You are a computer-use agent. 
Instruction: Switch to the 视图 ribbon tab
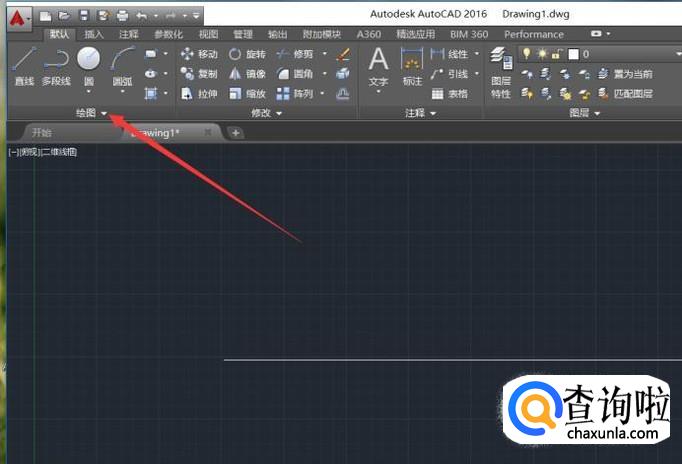point(208,34)
